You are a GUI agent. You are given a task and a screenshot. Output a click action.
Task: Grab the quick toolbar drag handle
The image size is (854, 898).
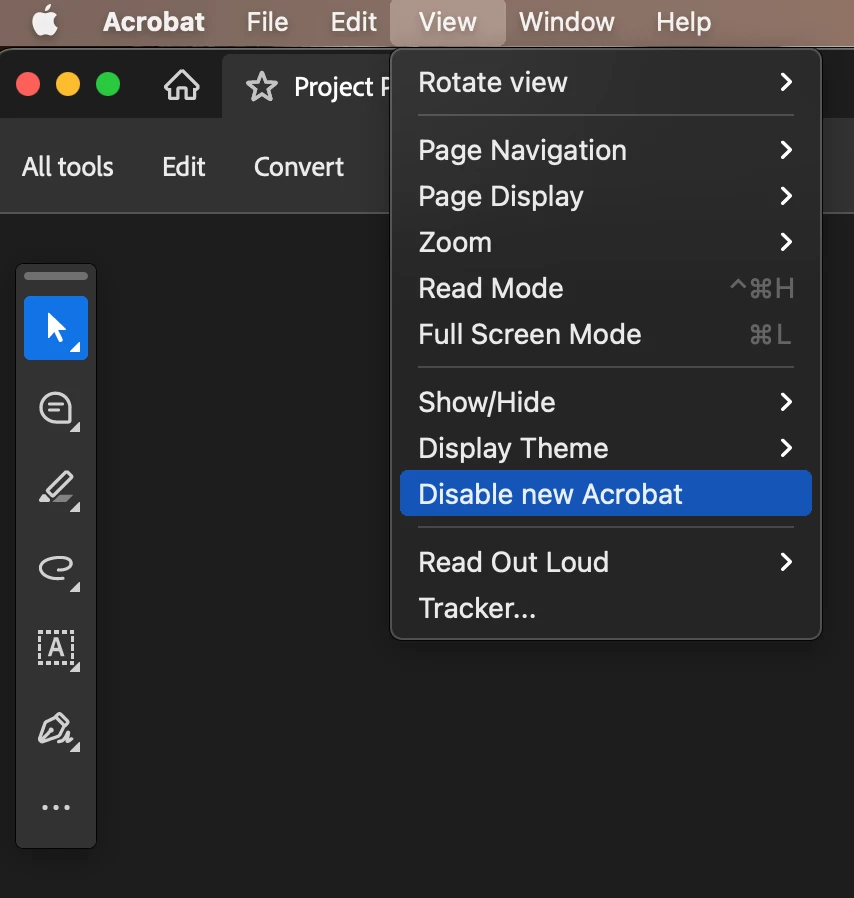(x=56, y=276)
